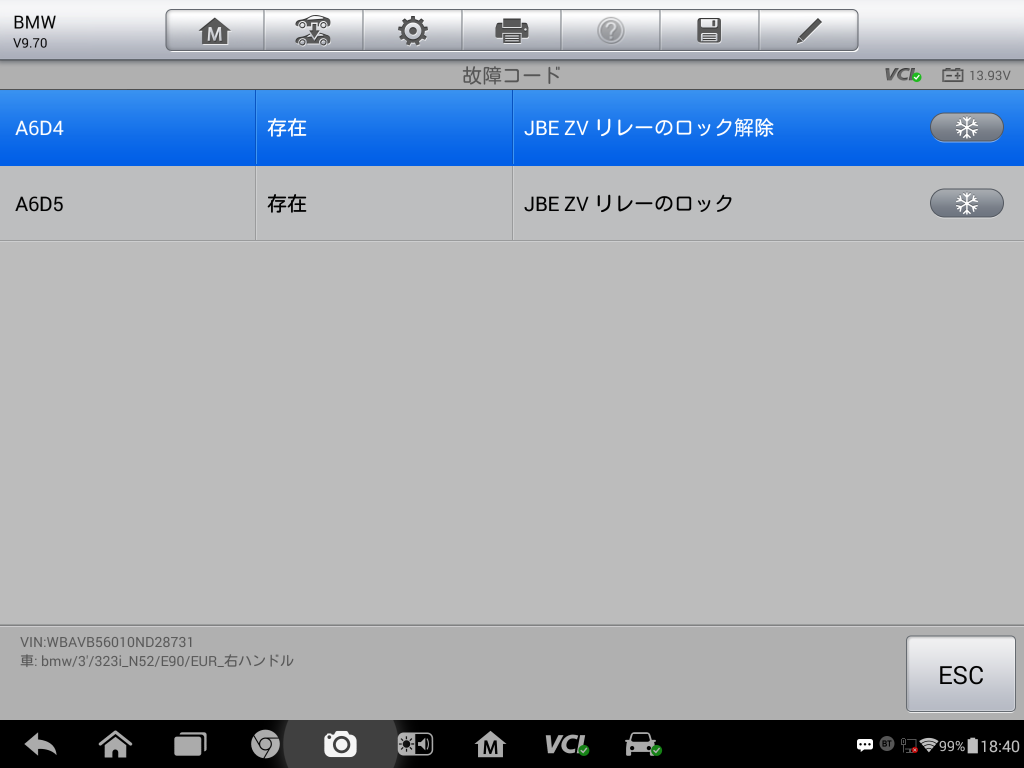
Task: Tap the A6D5 description JBE ZV リレーのロック
Action: point(628,204)
